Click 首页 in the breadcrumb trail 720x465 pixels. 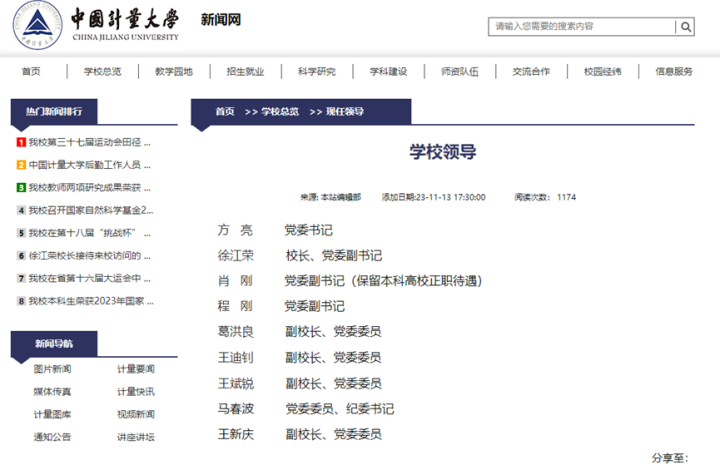click(x=225, y=111)
